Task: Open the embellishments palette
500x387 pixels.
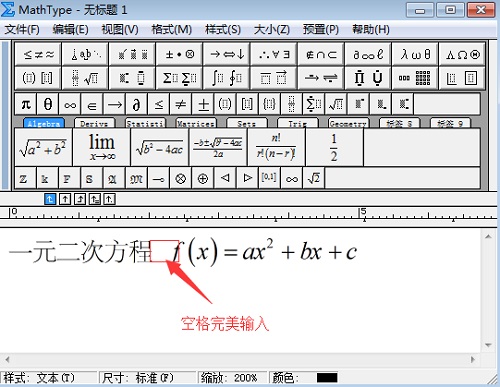Action: click(133, 54)
